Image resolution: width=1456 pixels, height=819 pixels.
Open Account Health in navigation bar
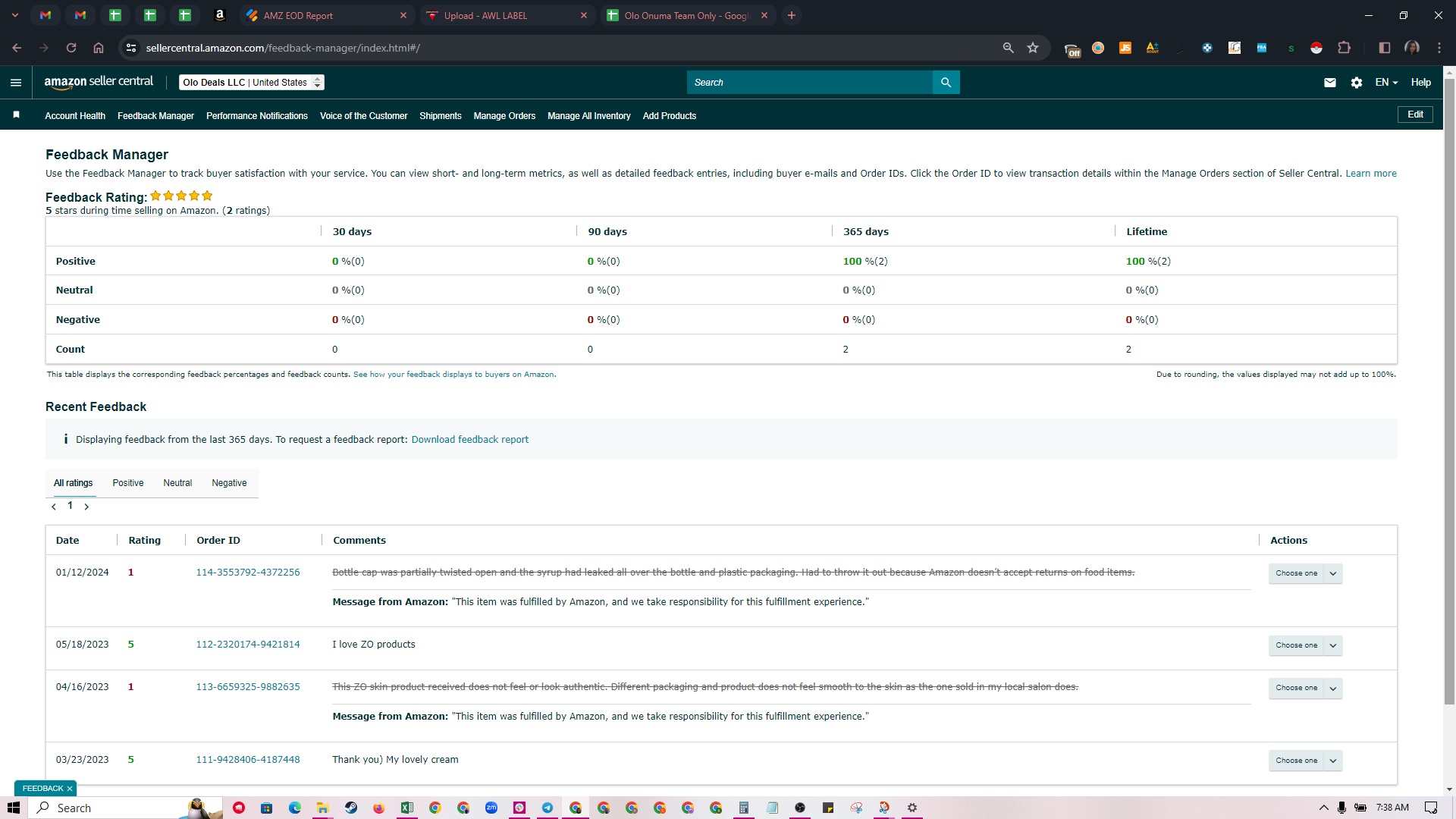[75, 116]
